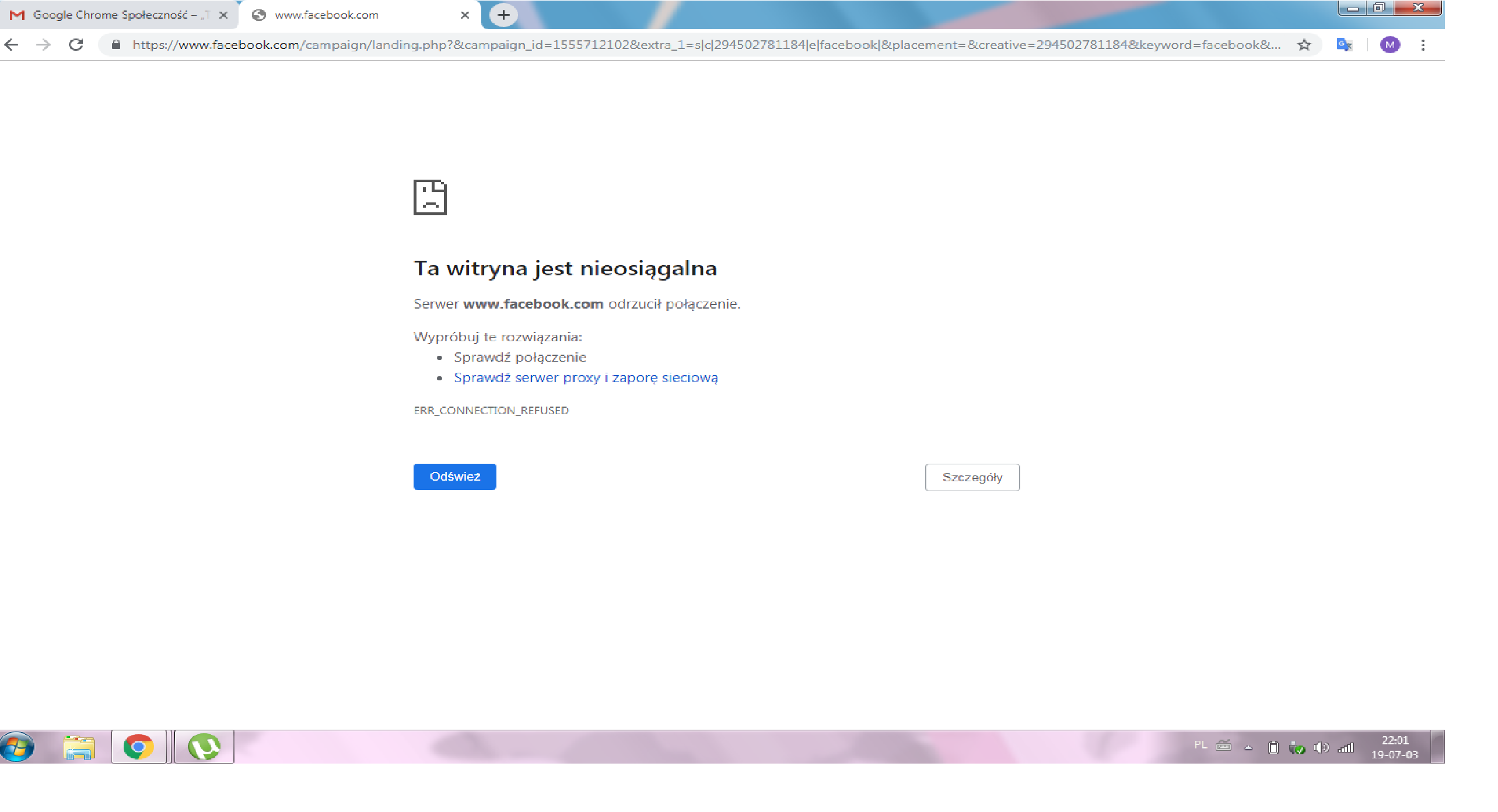Image resolution: width=1498 pixels, height=812 pixels.
Task: Click 'Ta witryna jest nieosiągalna' heading
Action: click(x=565, y=268)
